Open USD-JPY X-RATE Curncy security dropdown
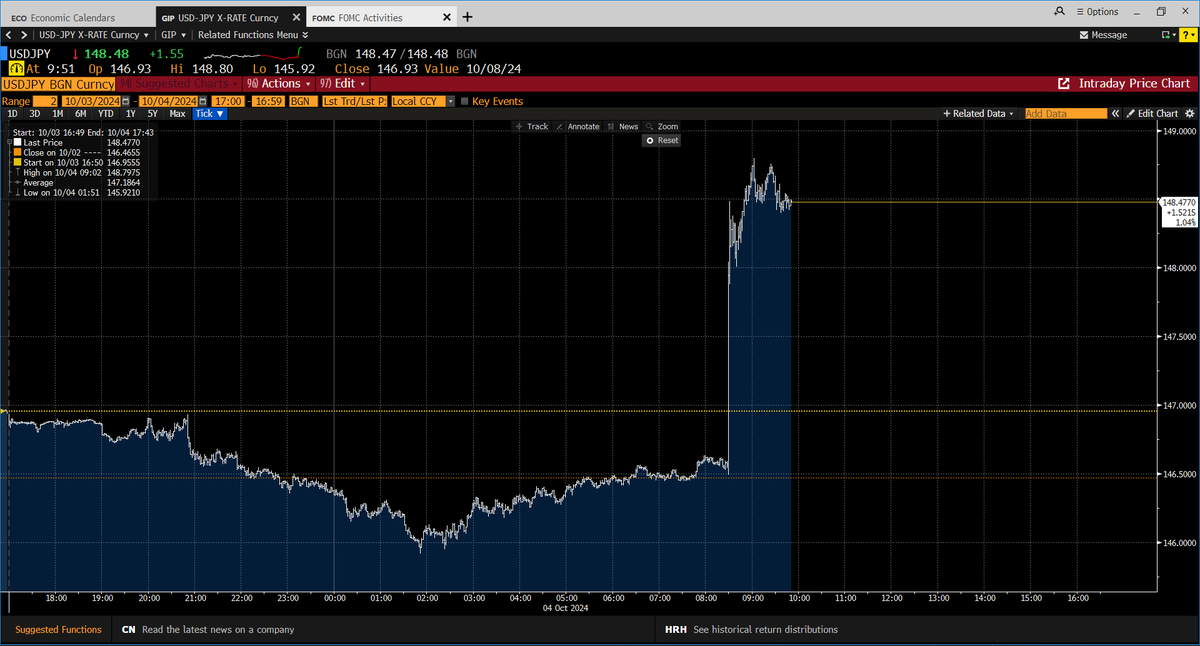This screenshot has width=1200, height=646. [x=95, y=34]
